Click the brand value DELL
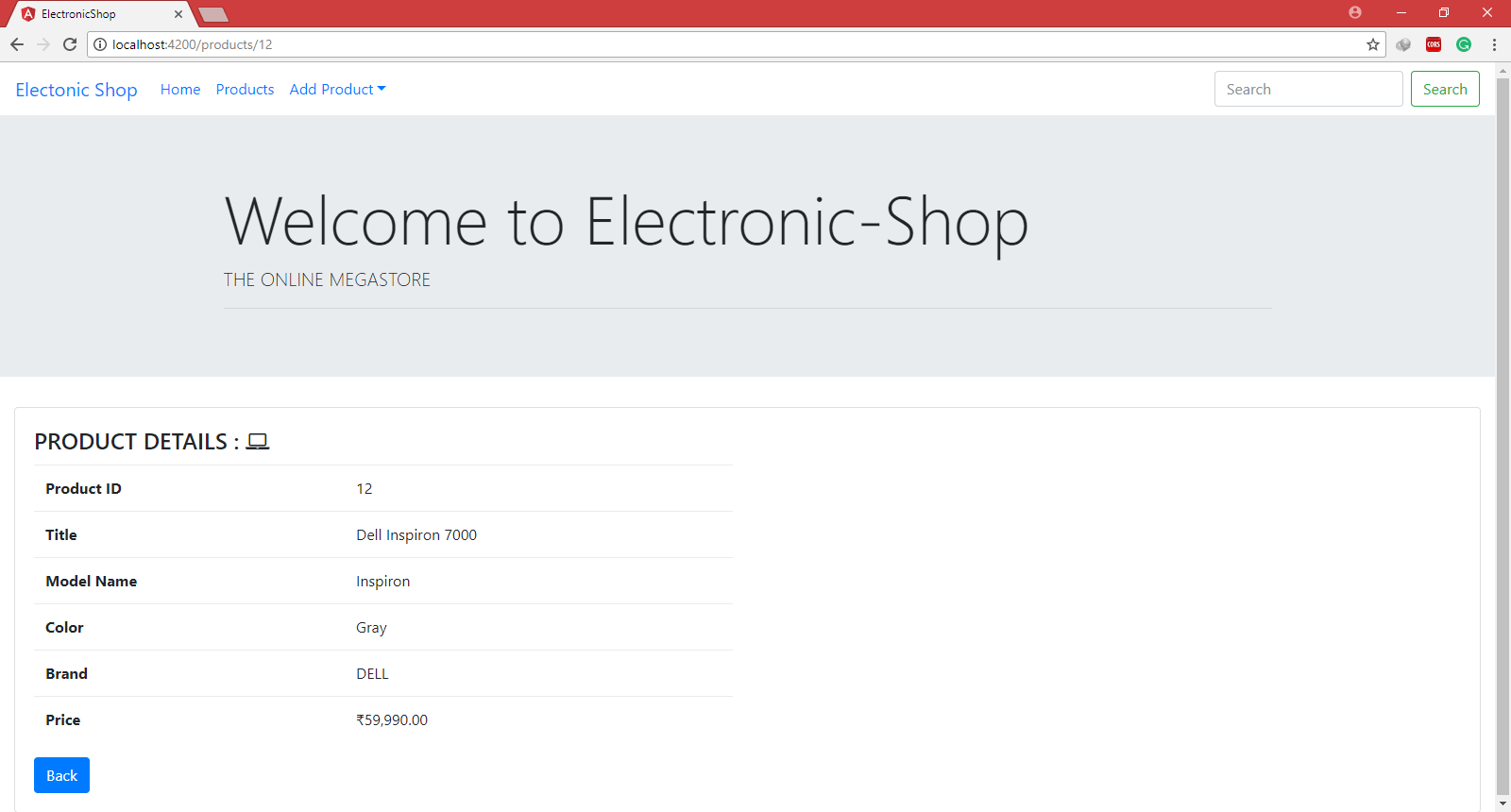 coord(372,673)
